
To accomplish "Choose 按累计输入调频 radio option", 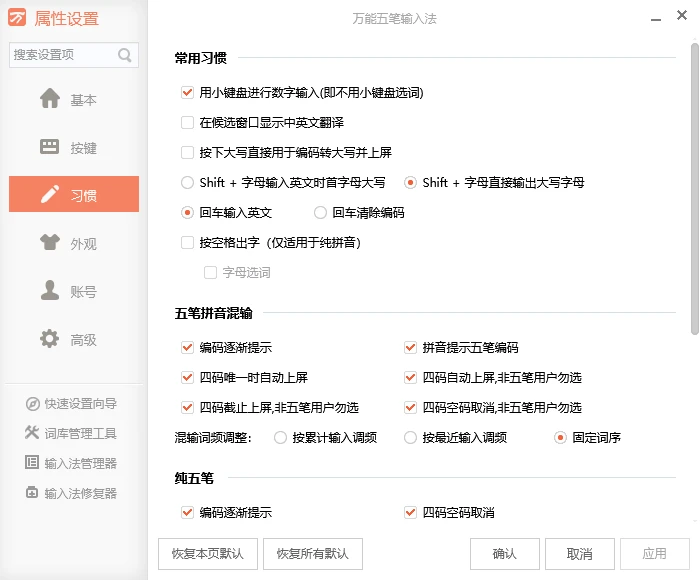I will point(280,437).
